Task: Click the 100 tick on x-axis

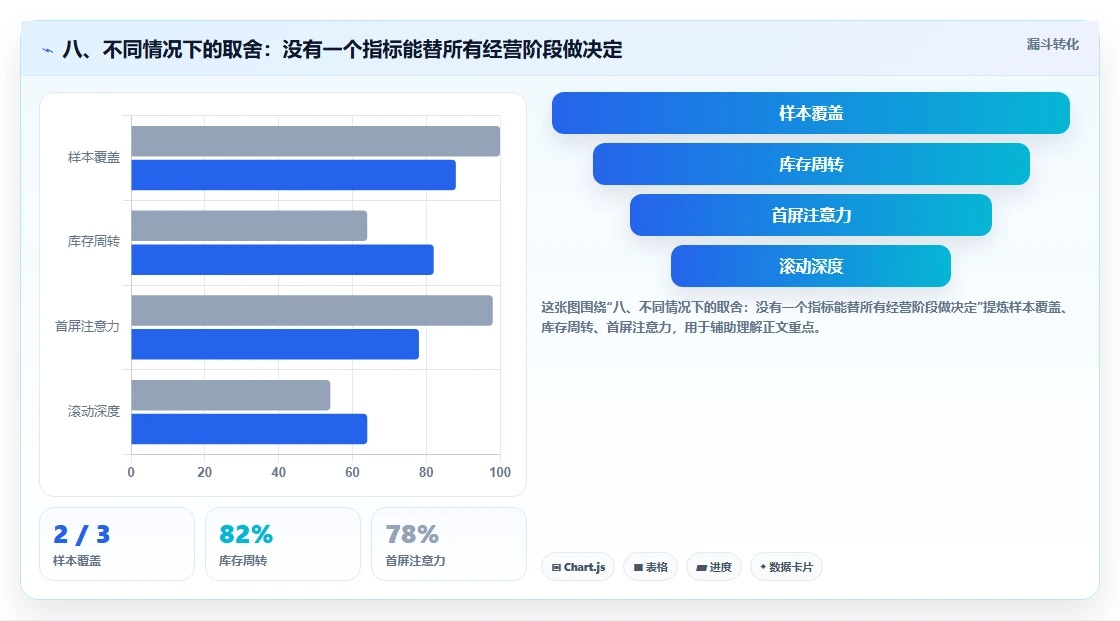Action: point(500,472)
